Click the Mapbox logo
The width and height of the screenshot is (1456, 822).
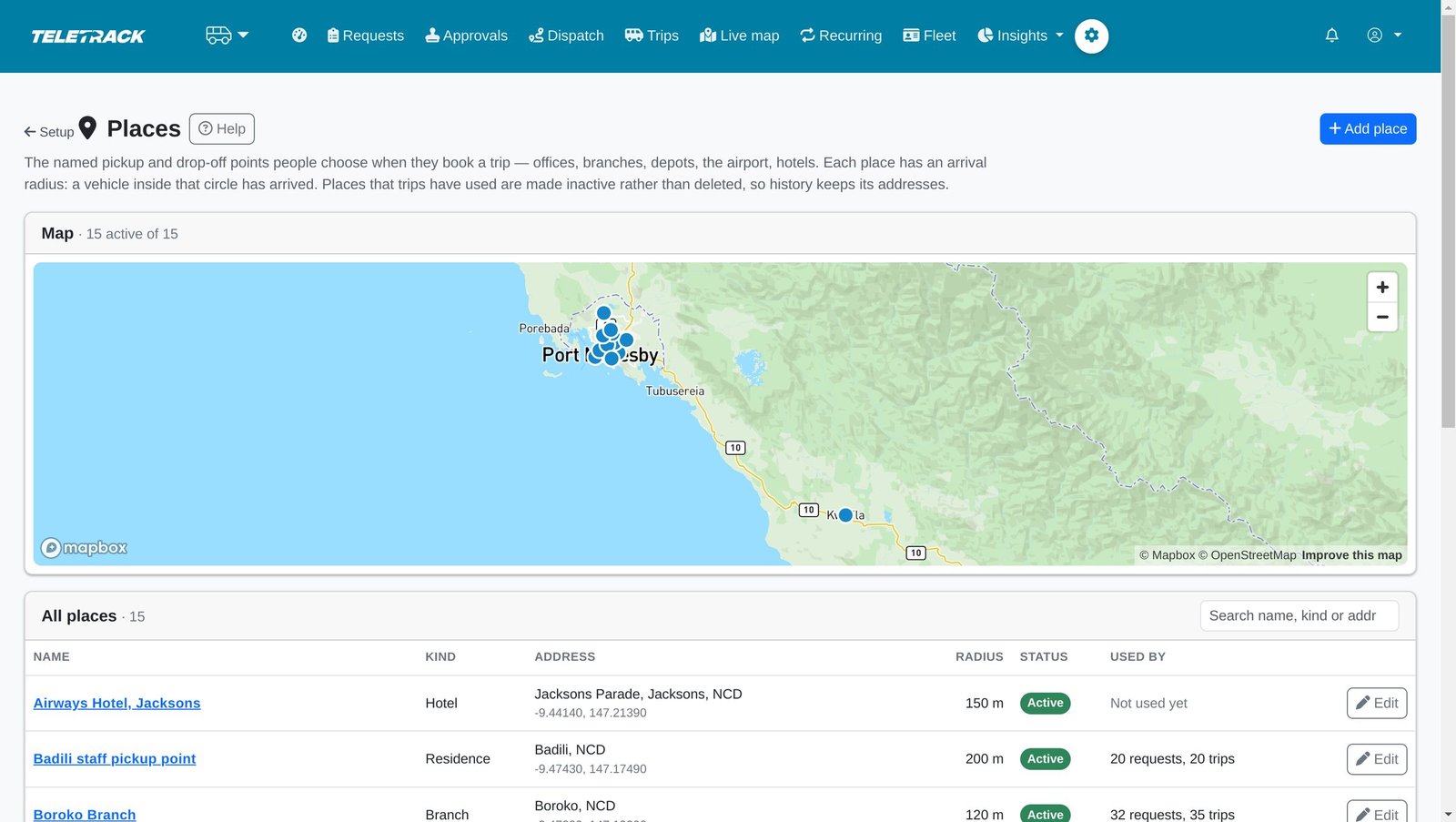[84, 547]
